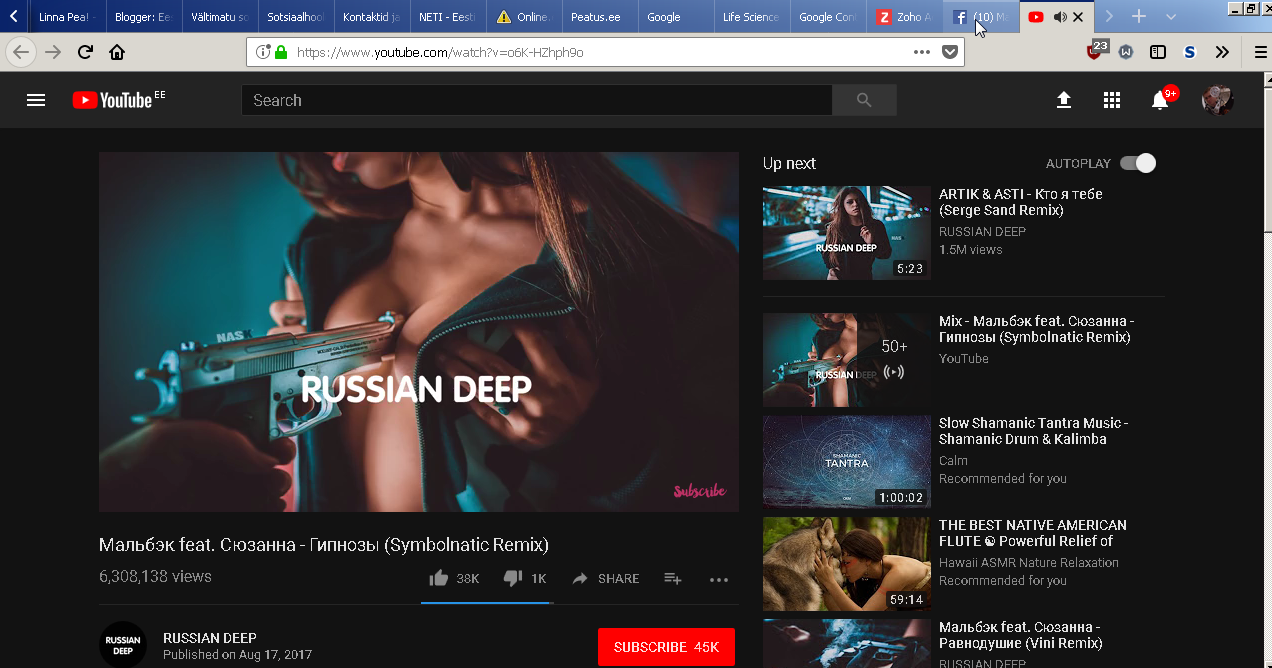The width and height of the screenshot is (1272, 668).
Task: Switch to the Peatus.ee tab
Action: 599,17
